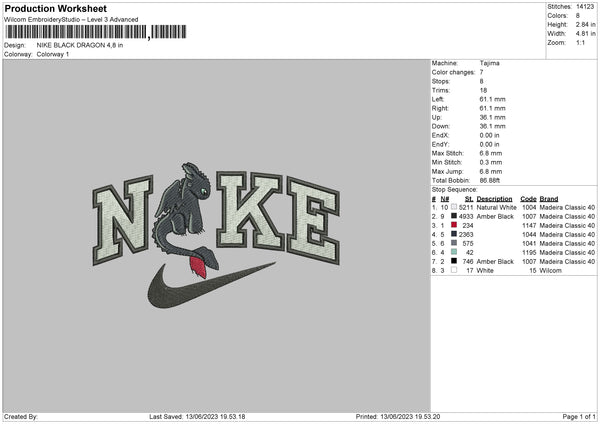Click the code 1147 cell
Screen dimensions: 600x424
pyautogui.click(x=529, y=226)
